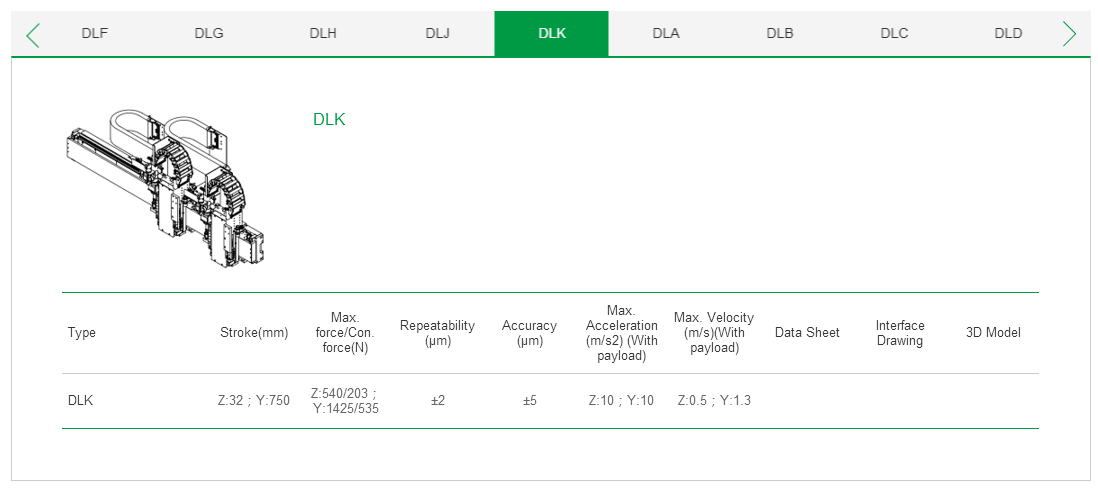Click the Type column header

pos(82,333)
